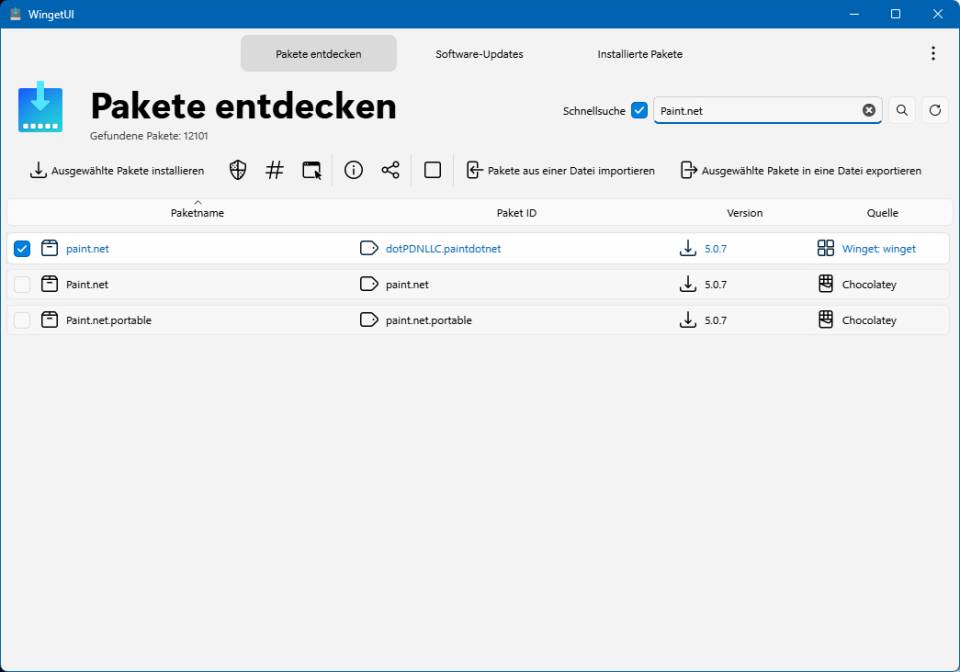Enable interactive installation via window-cursor icon

tap(312, 170)
